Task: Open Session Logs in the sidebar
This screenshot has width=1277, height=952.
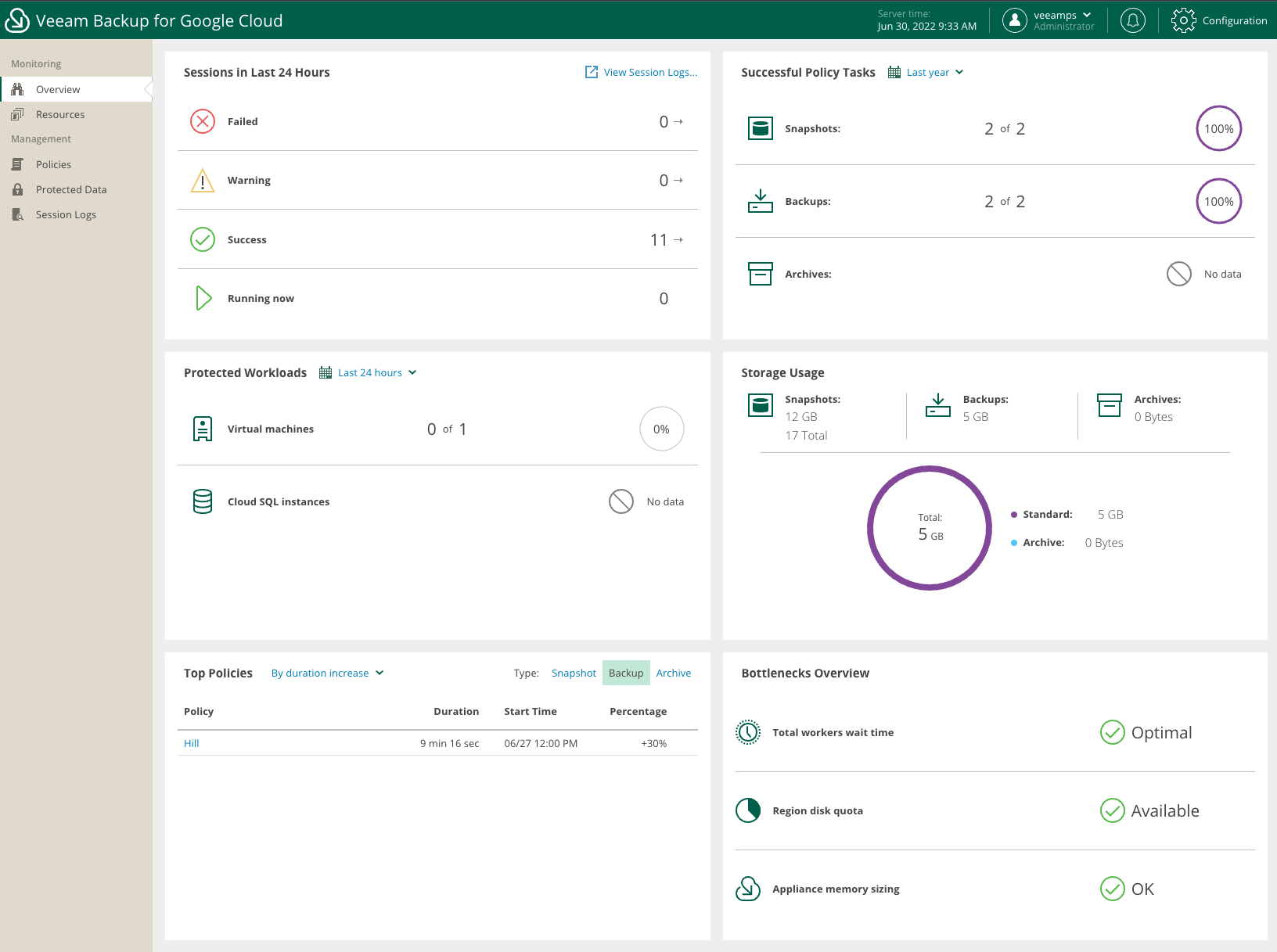Action: pos(76,214)
